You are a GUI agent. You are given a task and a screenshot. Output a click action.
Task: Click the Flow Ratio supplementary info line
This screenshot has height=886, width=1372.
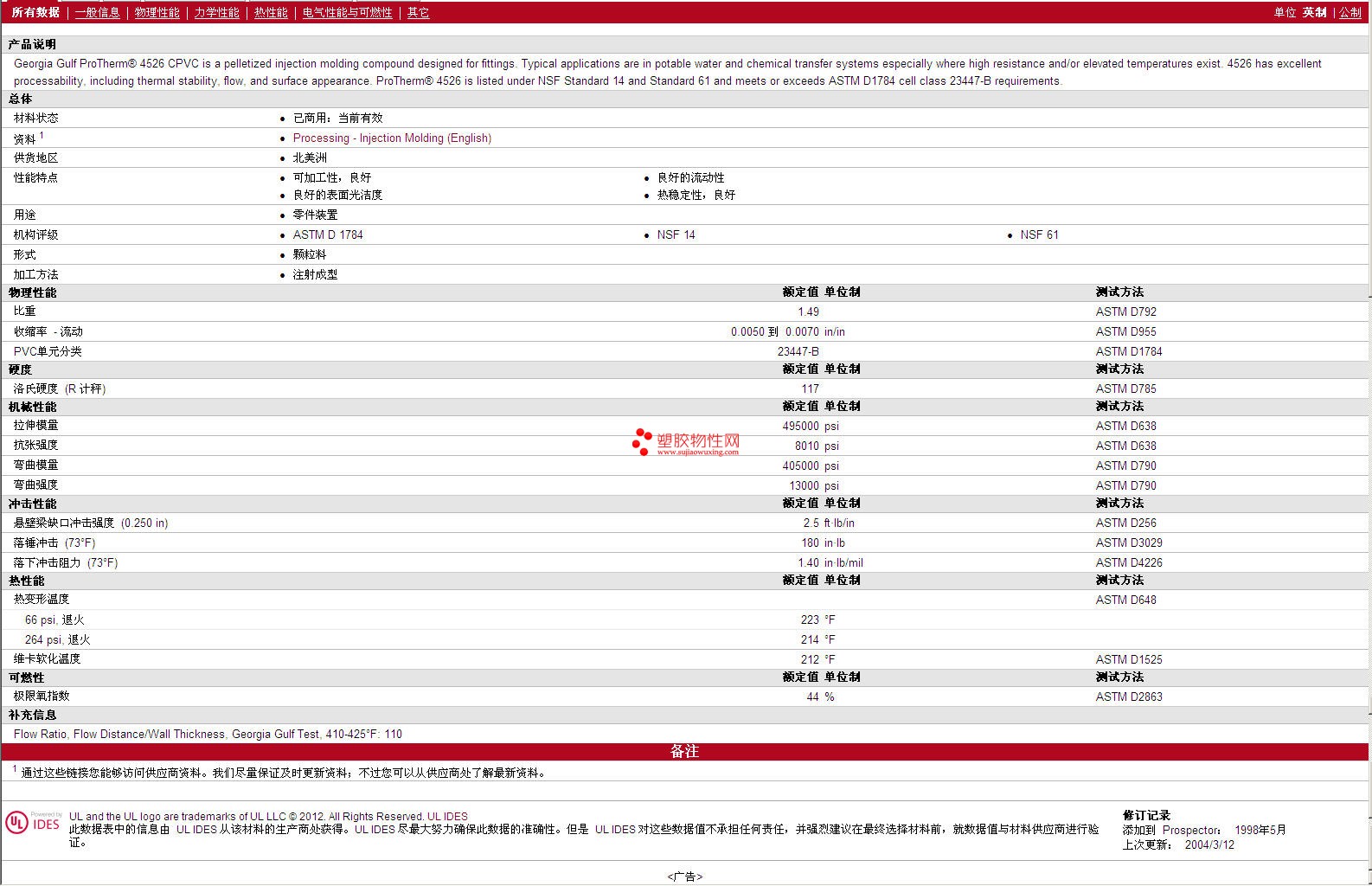[208, 734]
